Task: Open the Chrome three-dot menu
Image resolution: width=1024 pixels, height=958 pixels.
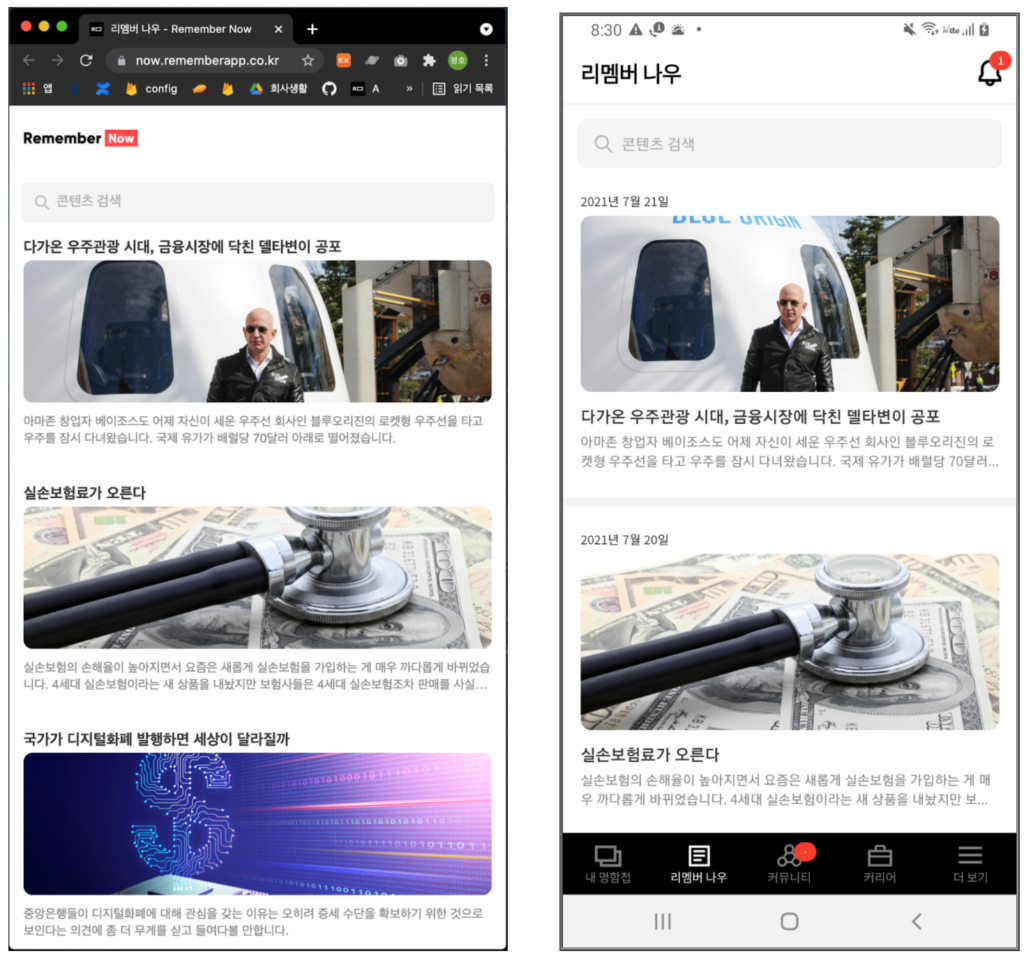Action: click(x=486, y=60)
